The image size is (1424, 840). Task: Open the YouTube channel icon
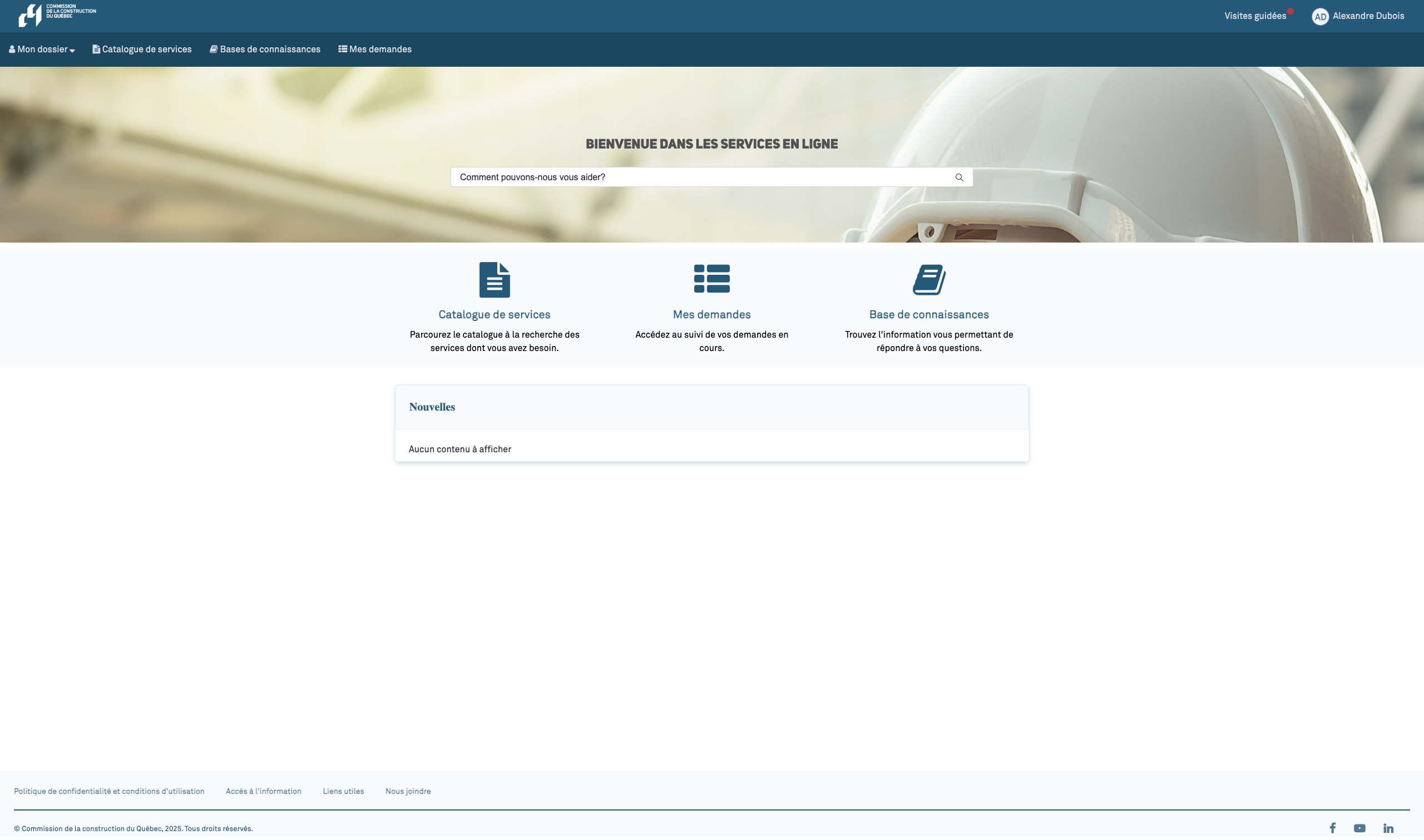tap(1359, 829)
